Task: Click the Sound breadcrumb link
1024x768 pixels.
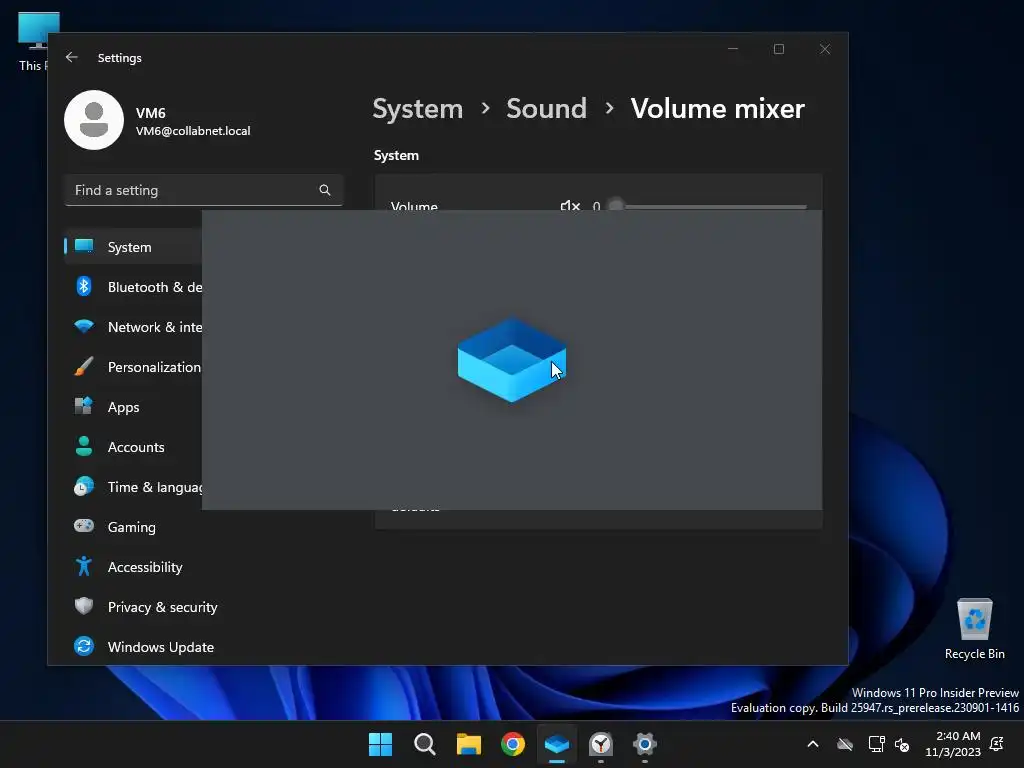Action: [x=546, y=108]
